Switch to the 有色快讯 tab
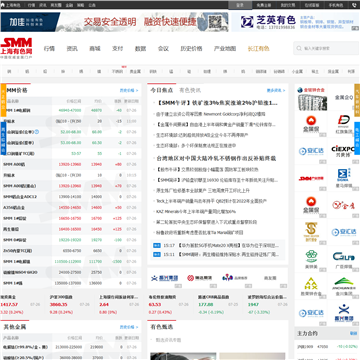 click(x=190, y=90)
